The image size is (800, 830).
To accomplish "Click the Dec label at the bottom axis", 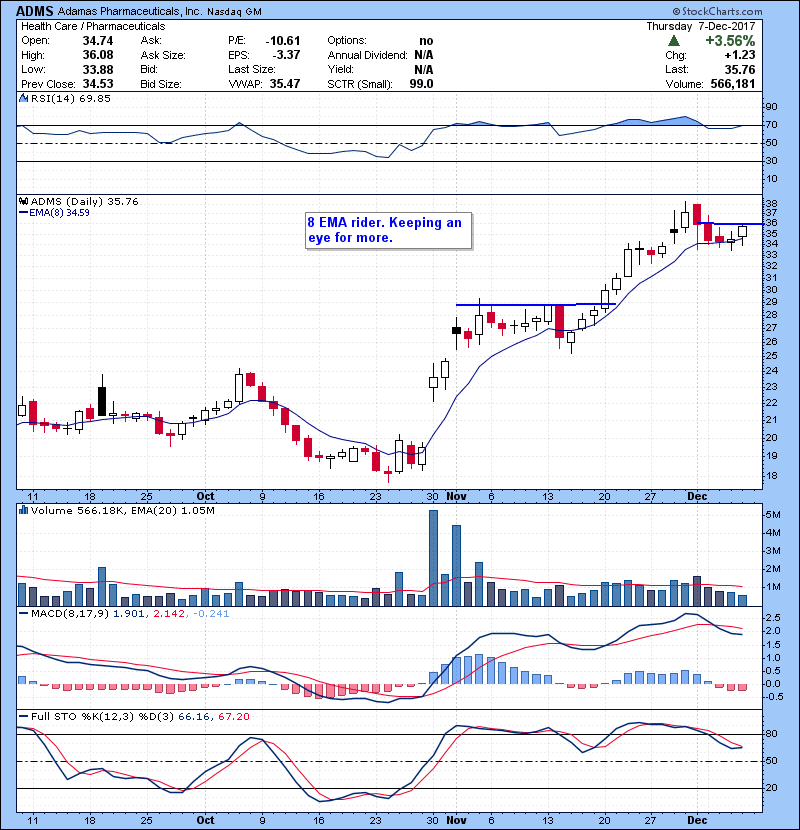I will point(697,820).
